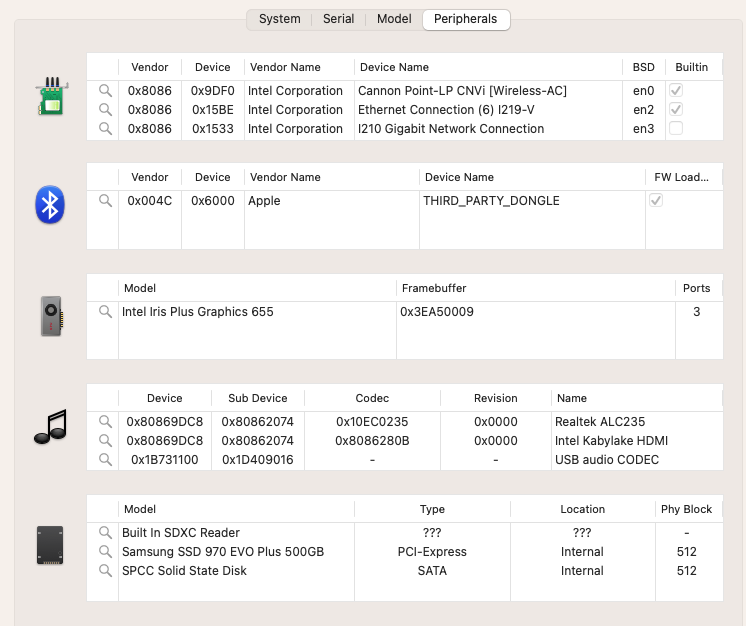Select 'PCI-Express' type cell
This screenshot has width=746, height=626.
(x=432, y=551)
